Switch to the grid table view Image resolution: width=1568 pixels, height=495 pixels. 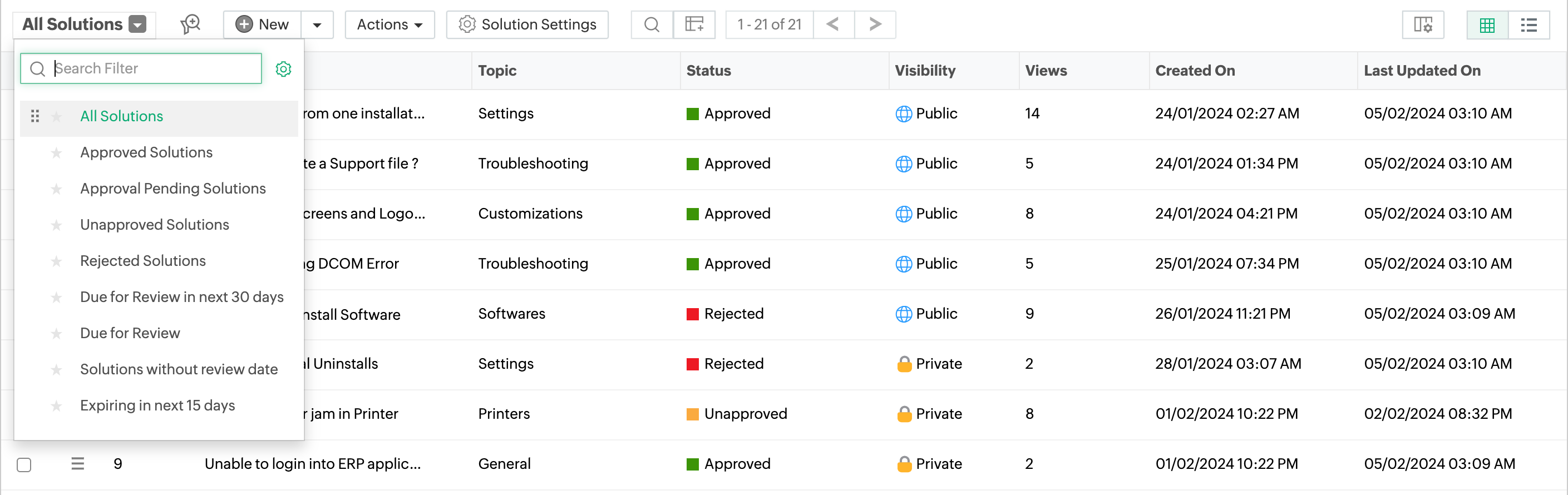1487,25
